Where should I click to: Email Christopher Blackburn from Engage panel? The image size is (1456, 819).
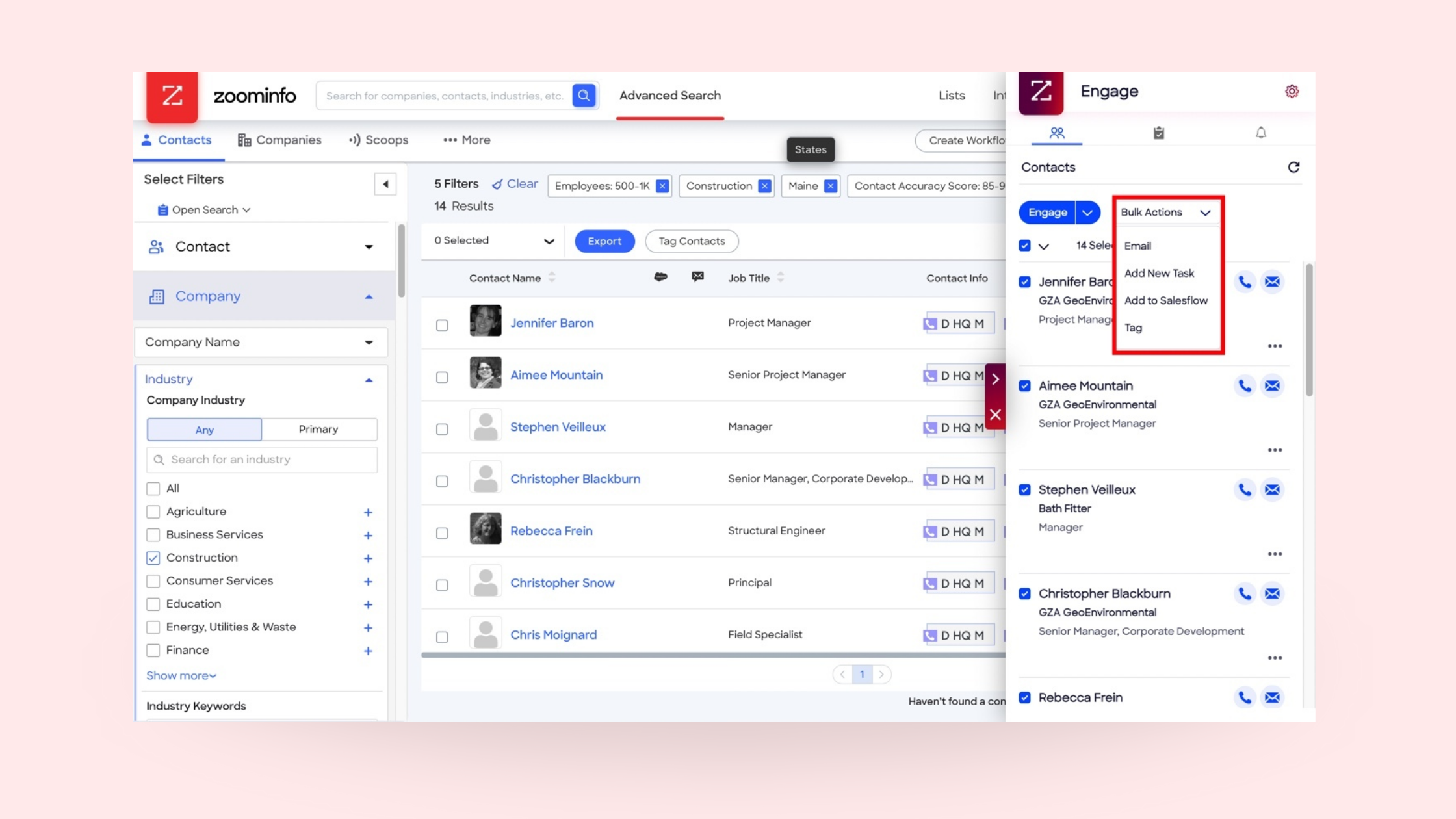pos(1272,594)
